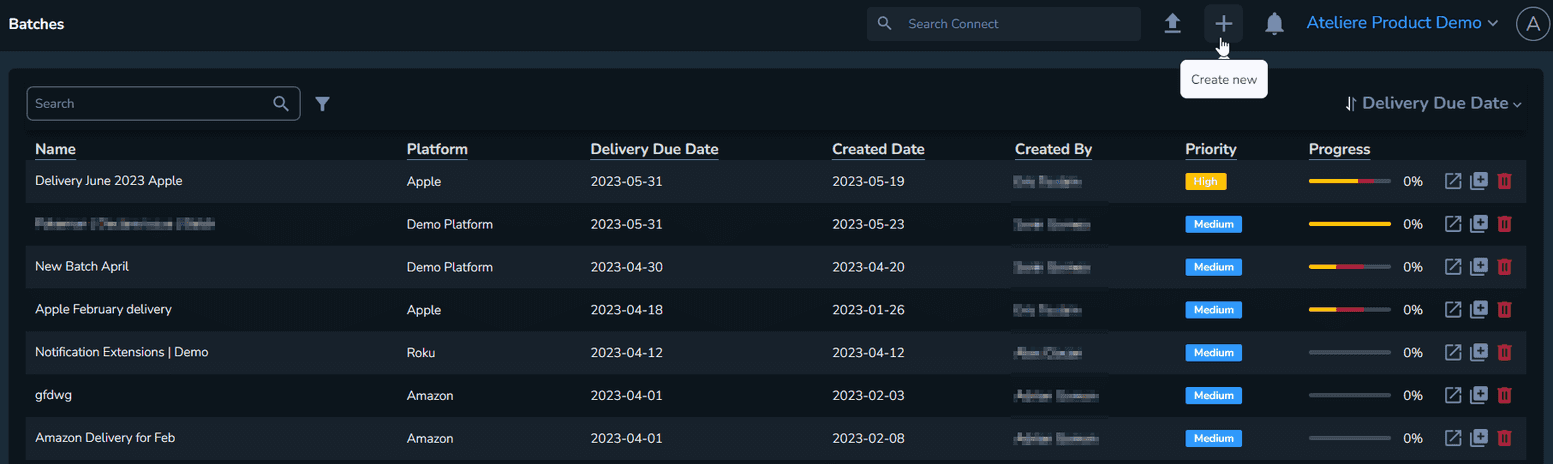Image resolution: width=1553 pixels, height=464 pixels.
Task: Sort by the Name column header
Action: pos(55,150)
